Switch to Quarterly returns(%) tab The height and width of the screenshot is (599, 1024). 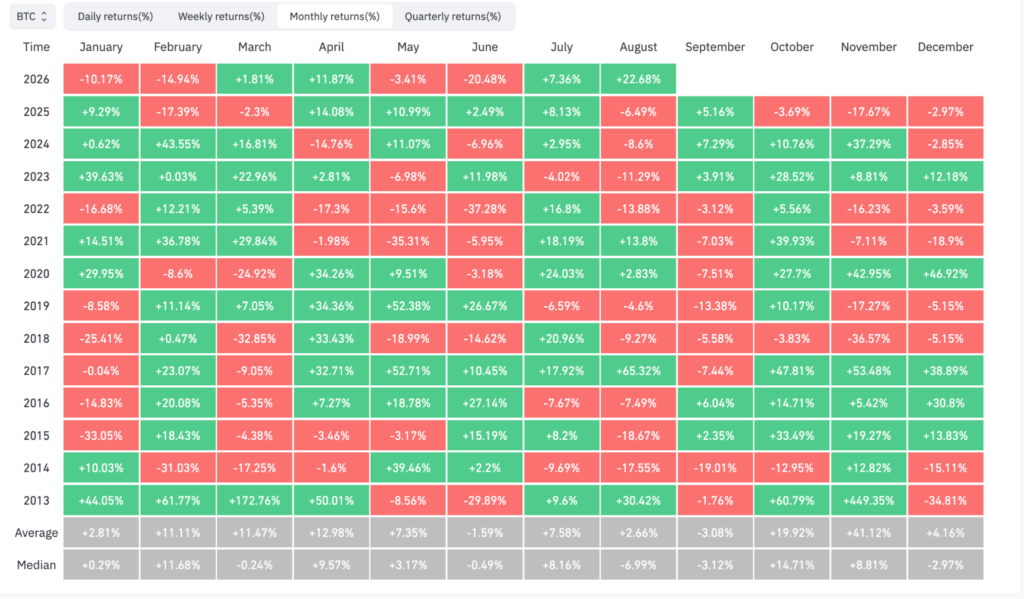click(453, 16)
